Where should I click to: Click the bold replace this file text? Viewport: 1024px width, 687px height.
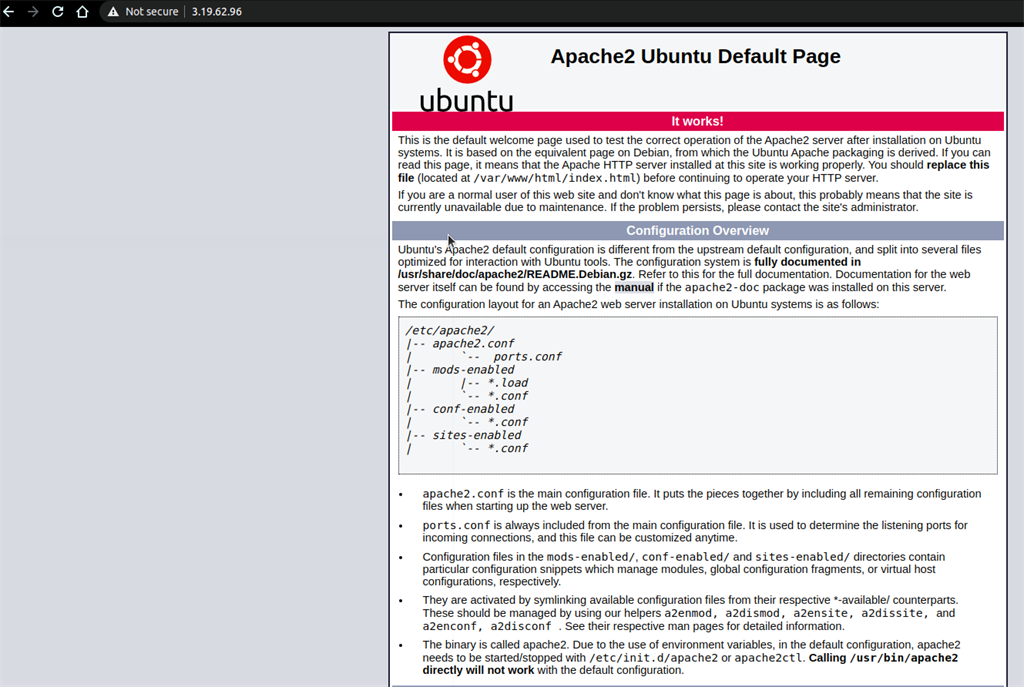(958, 165)
